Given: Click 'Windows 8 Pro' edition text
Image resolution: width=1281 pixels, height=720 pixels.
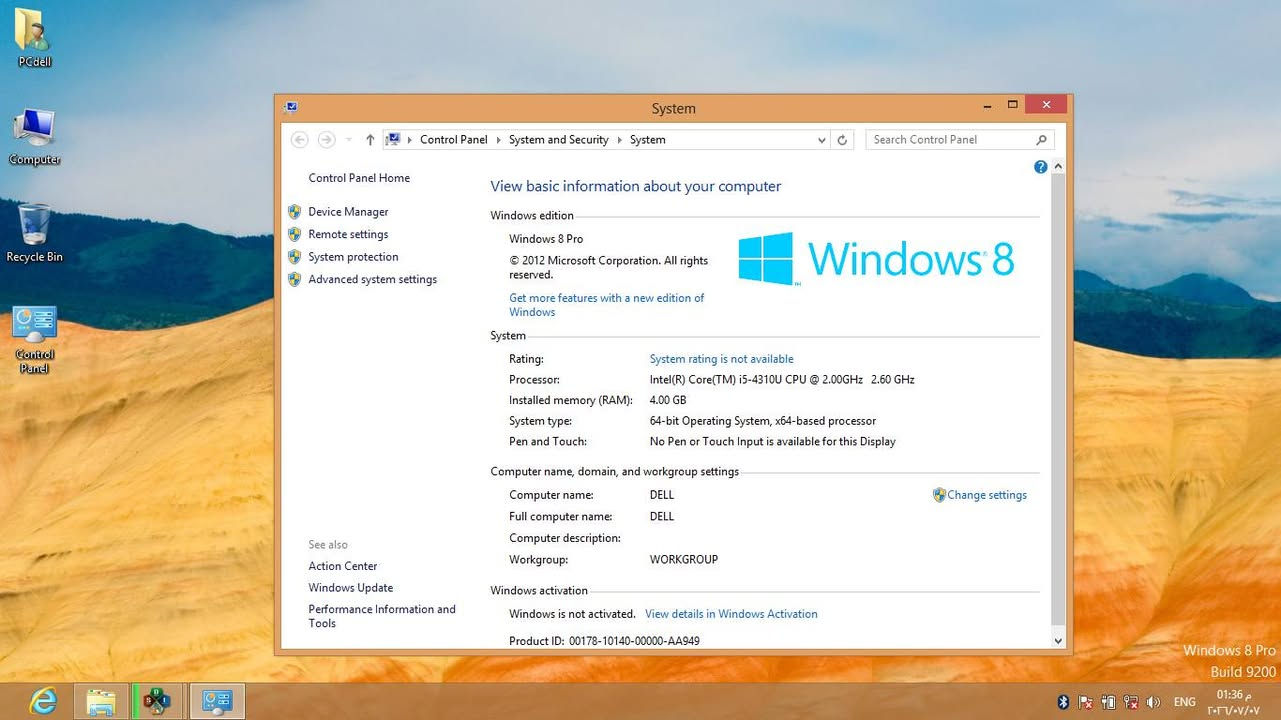Looking at the screenshot, I should (x=546, y=239).
